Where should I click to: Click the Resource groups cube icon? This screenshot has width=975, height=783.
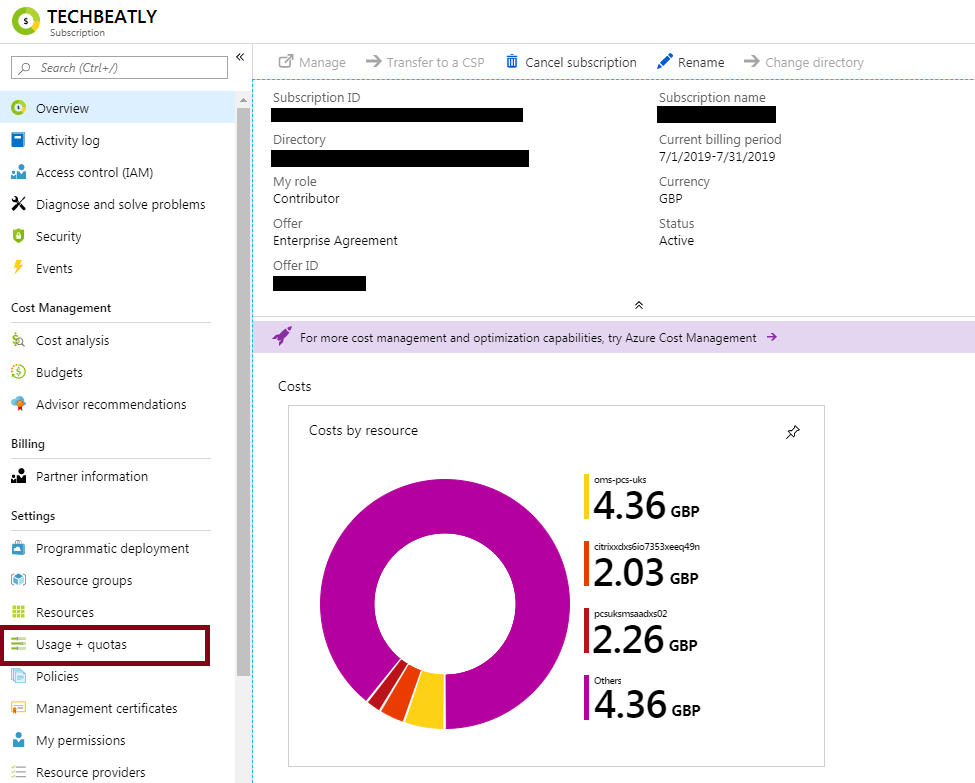click(18, 580)
